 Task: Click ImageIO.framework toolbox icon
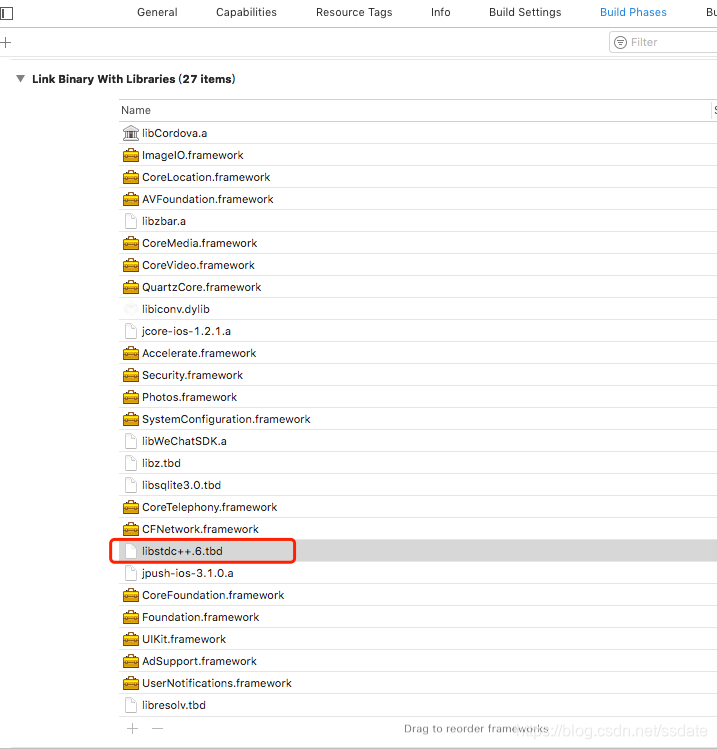(x=130, y=155)
